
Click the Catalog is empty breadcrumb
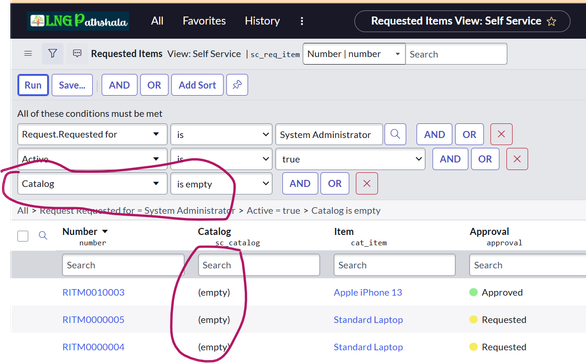(x=346, y=210)
